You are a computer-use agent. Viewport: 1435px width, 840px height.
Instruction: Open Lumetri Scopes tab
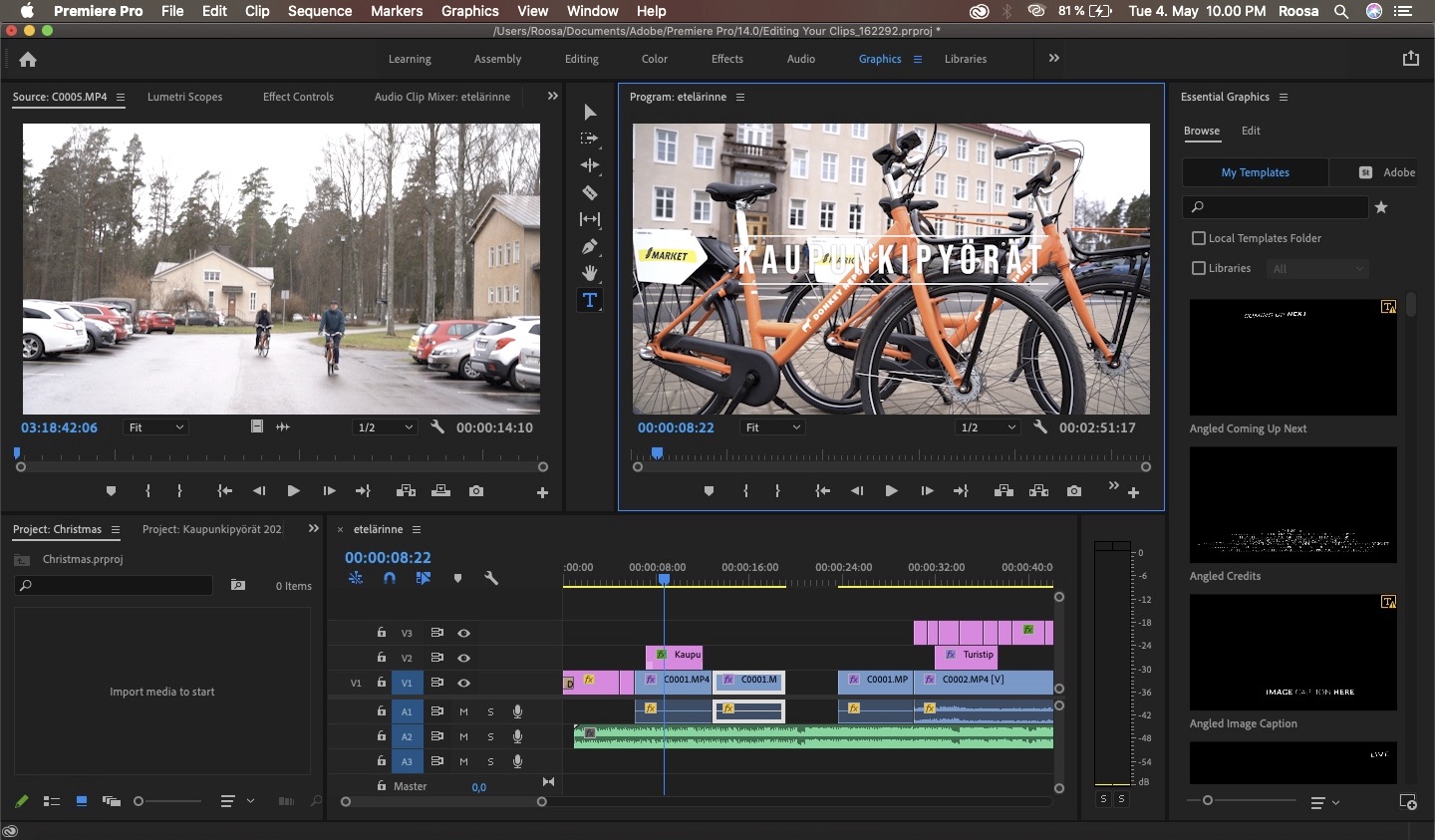pos(184,97)
